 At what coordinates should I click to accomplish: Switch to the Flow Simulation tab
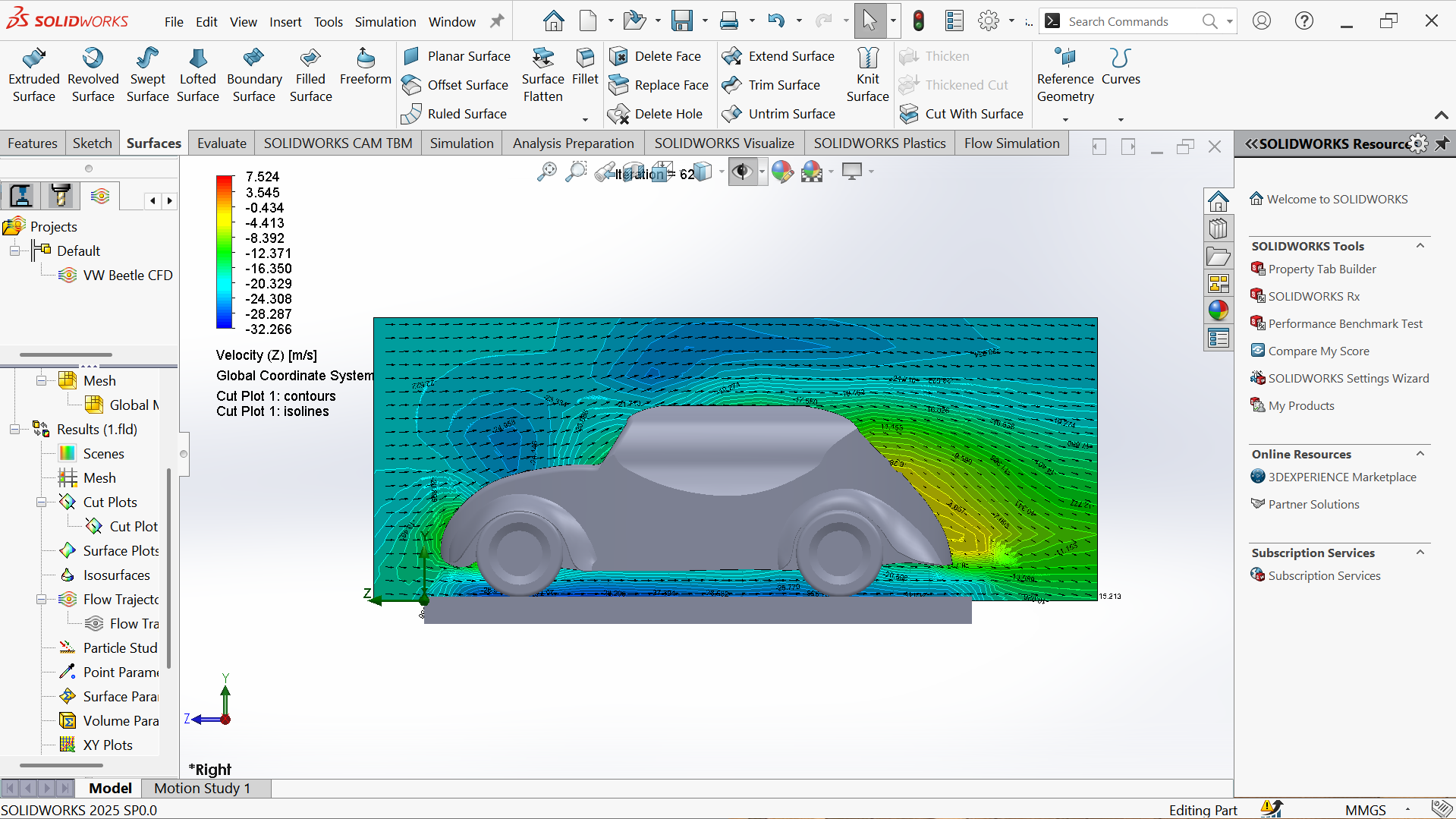coord(1011,143)
